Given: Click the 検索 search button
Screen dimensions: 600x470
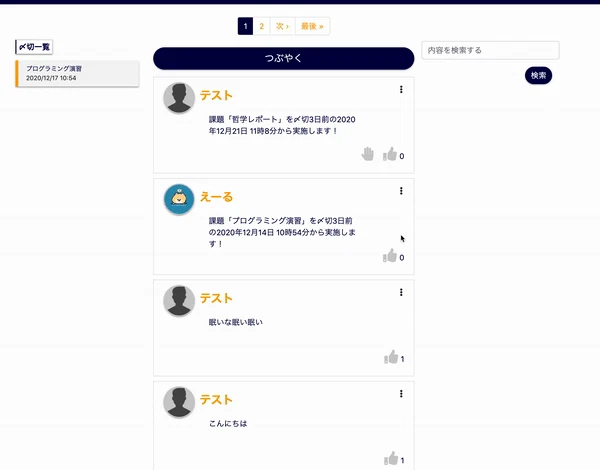Looking at the screenshot, I should pos(538,75).
